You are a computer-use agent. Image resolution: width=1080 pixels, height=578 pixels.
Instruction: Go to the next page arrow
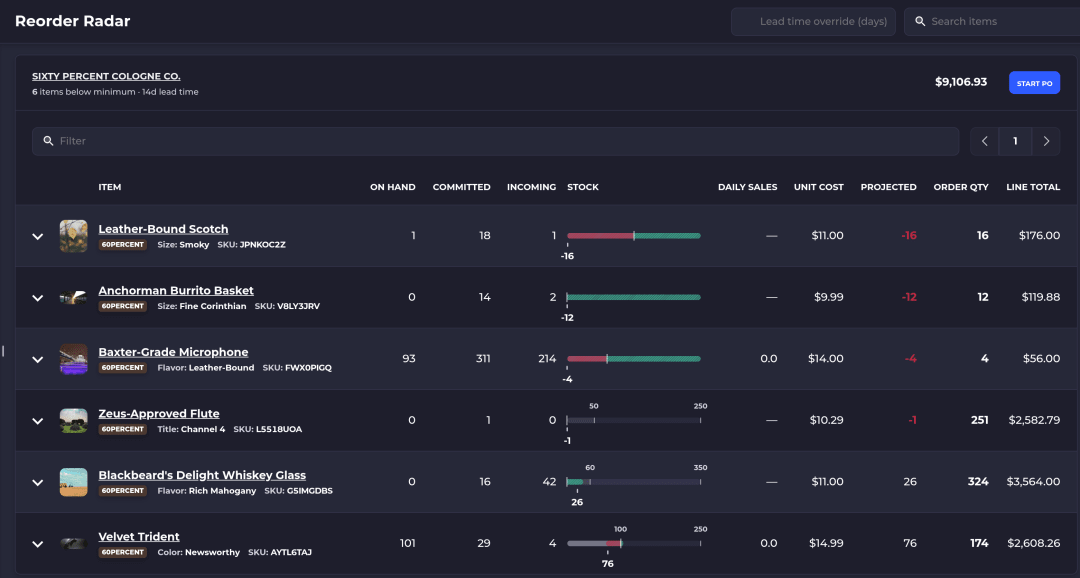tap(1046, 141)
